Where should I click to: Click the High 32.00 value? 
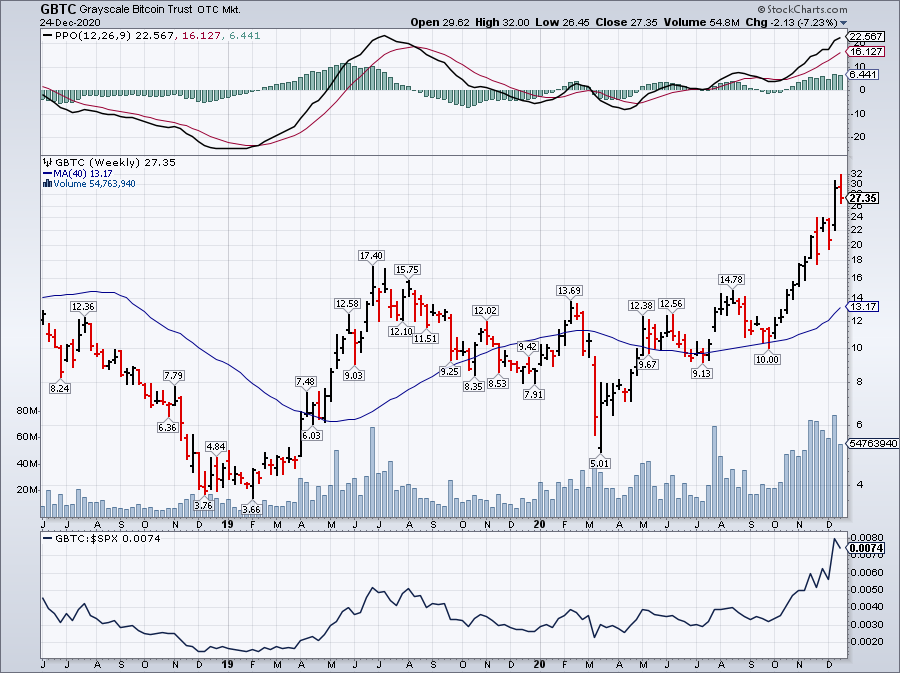(502, 22)
